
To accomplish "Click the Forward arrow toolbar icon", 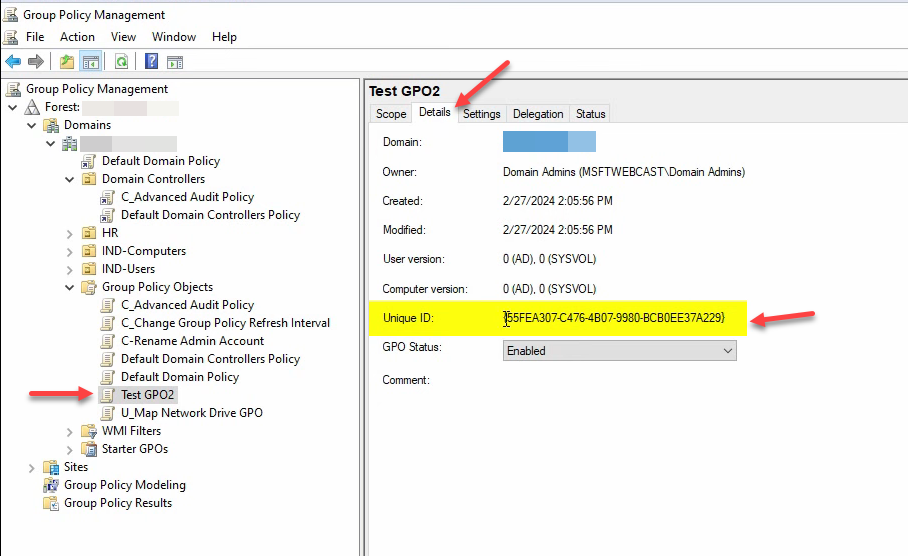I will [x=36, y=61].
